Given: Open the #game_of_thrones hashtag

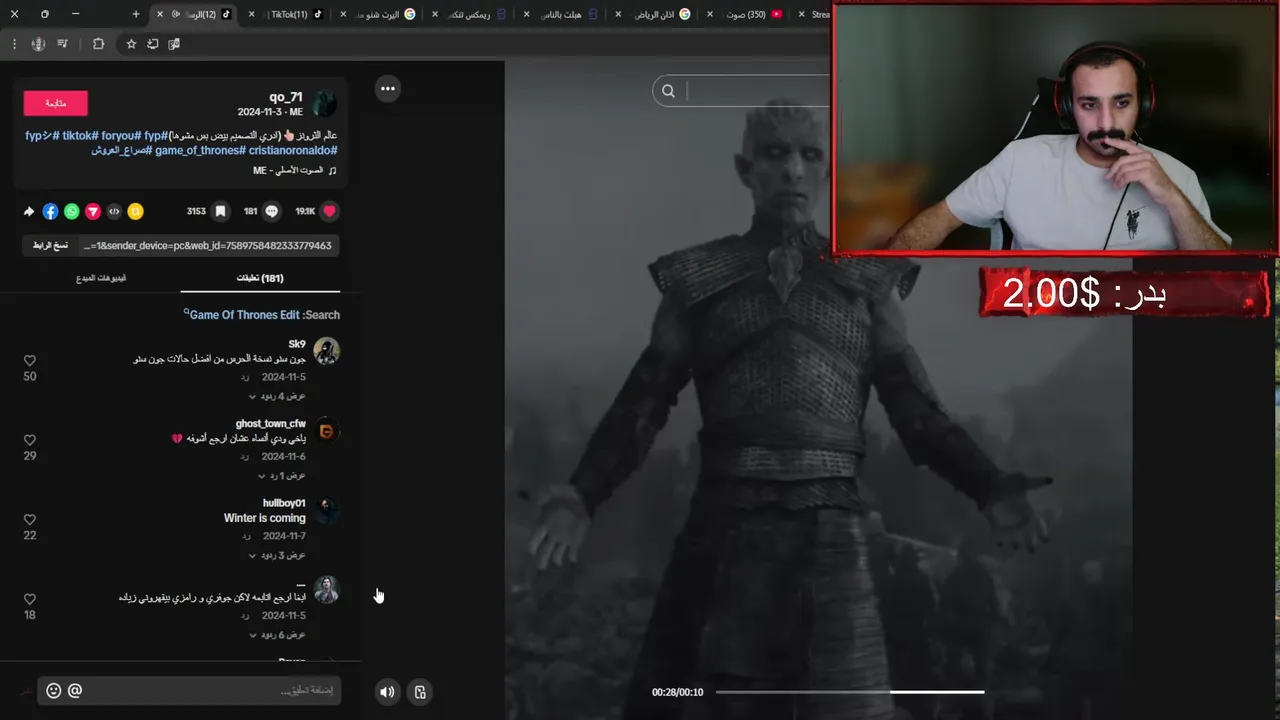Looking at the screenshot, I should [200, 150].
